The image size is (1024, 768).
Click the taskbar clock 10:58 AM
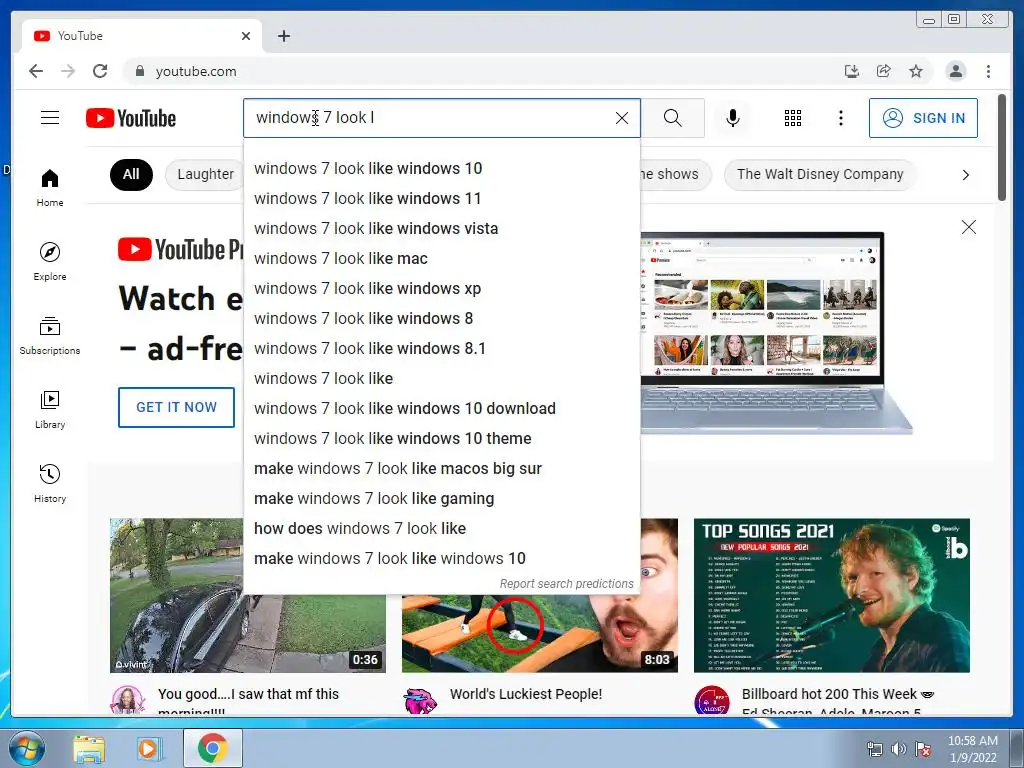(x=972, y=749)
